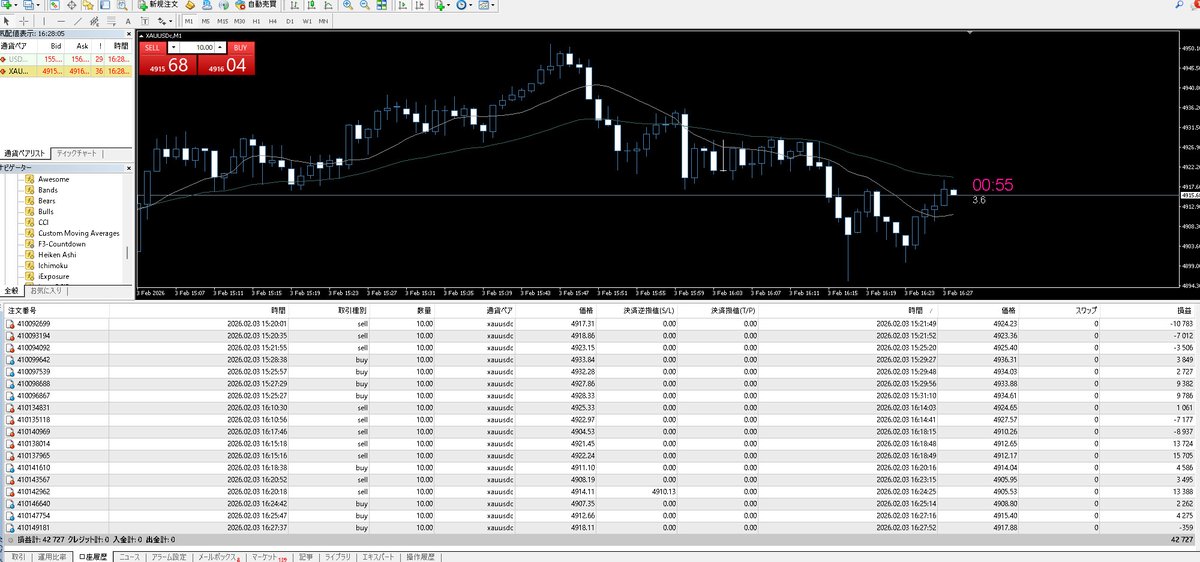Open the new chart dropdown arrow

[x=16, y=5]
